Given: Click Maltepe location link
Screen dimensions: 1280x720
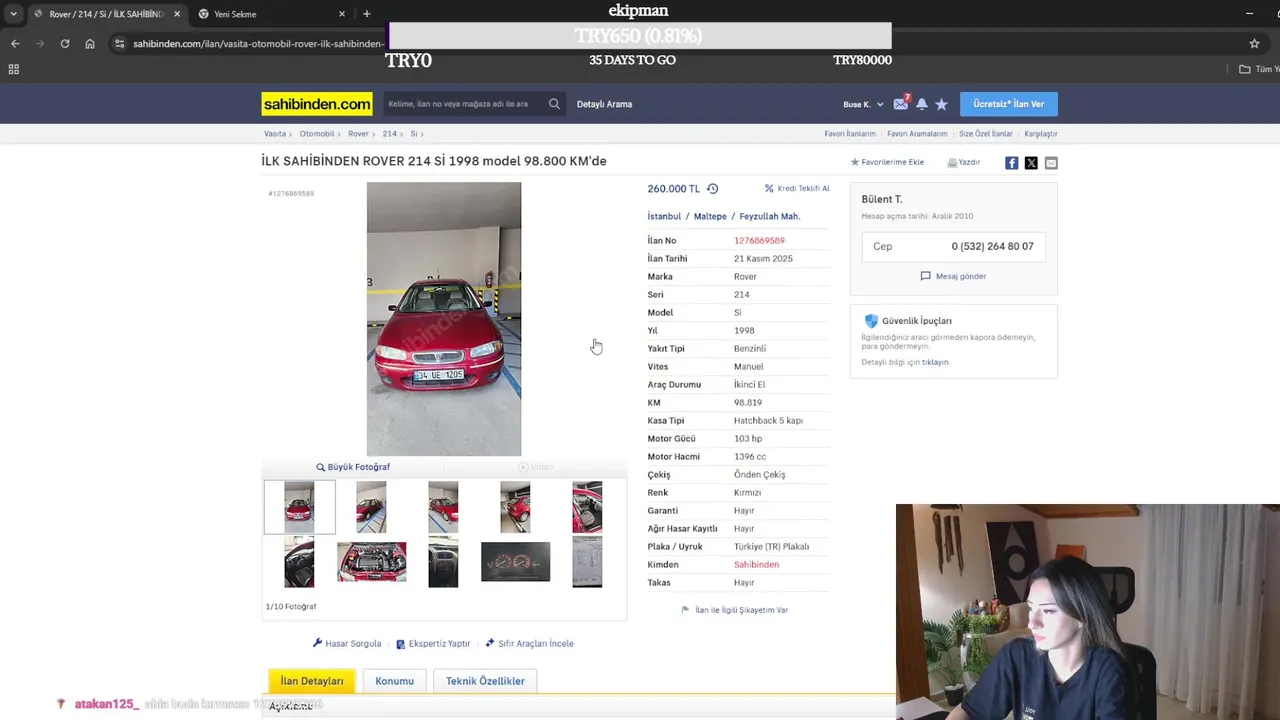Looking at the screenshot, I should click(x=710, y=216).
